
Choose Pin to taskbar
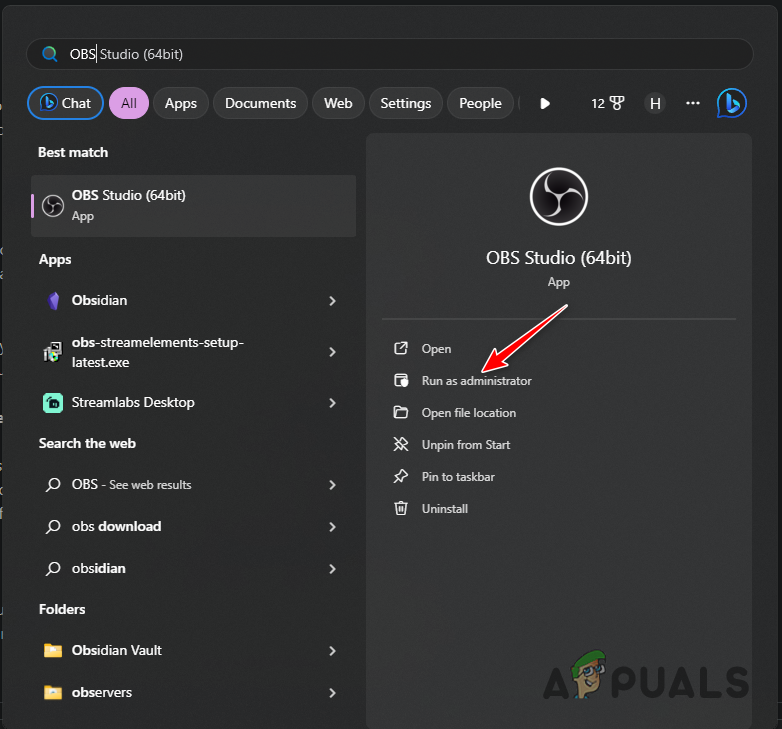click(458, 477)
